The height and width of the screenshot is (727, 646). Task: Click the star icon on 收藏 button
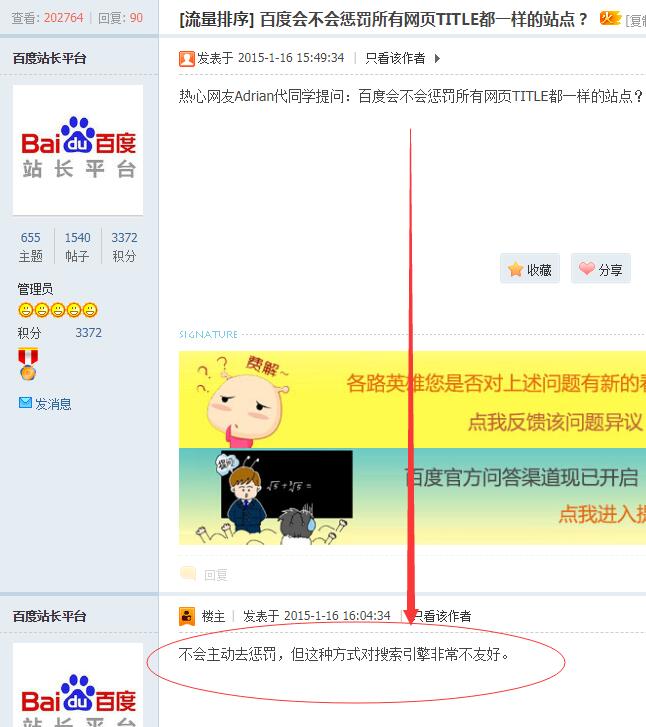[515, 269]
